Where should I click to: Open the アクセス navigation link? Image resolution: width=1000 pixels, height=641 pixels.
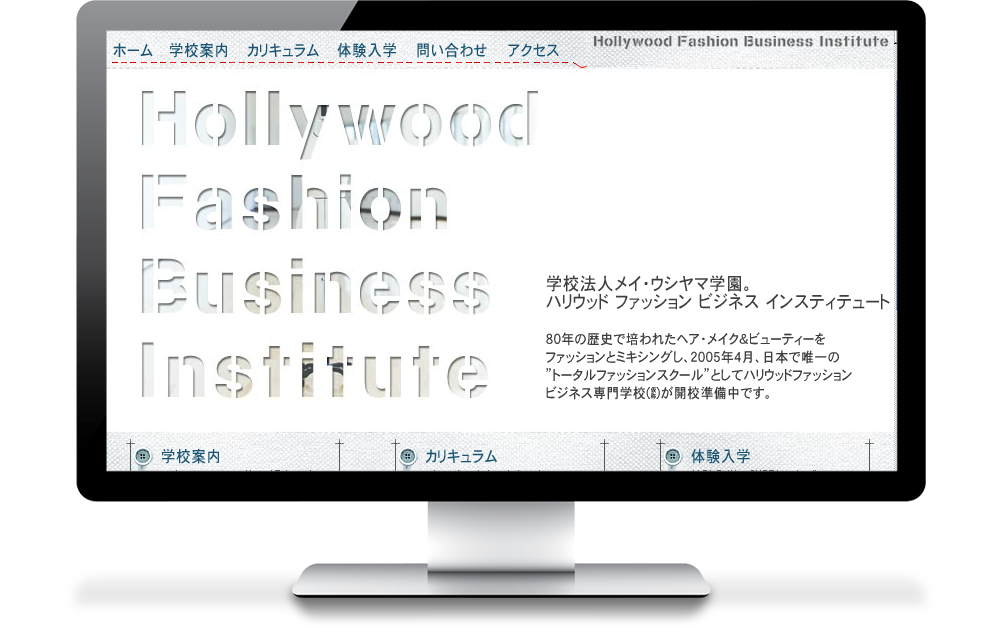click(533, 51)
